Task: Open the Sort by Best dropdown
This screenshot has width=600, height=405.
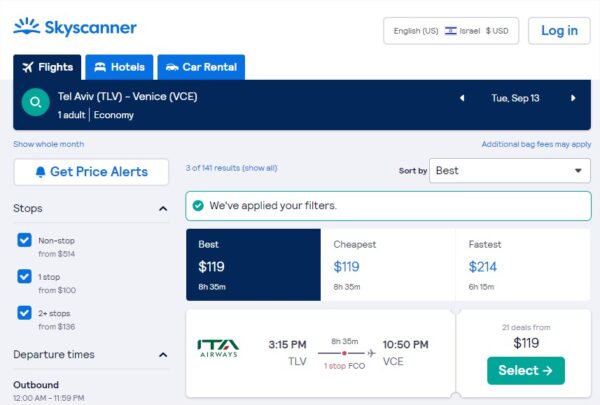Action: (x=510, y=171)
